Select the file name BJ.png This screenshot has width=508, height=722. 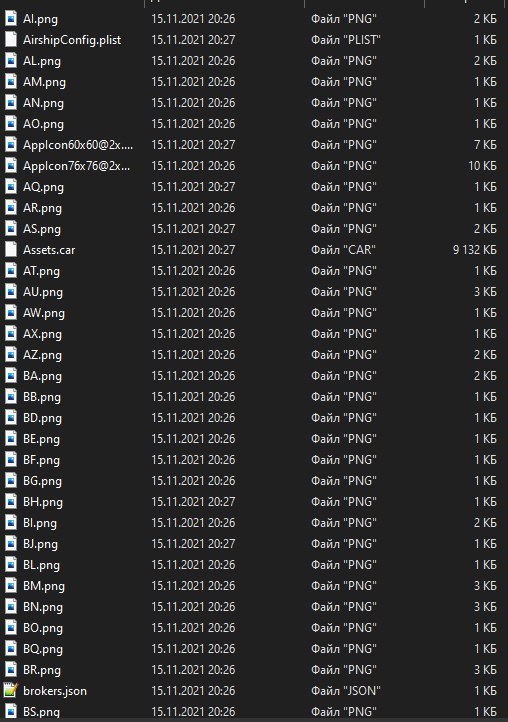(x=41, y=544)
